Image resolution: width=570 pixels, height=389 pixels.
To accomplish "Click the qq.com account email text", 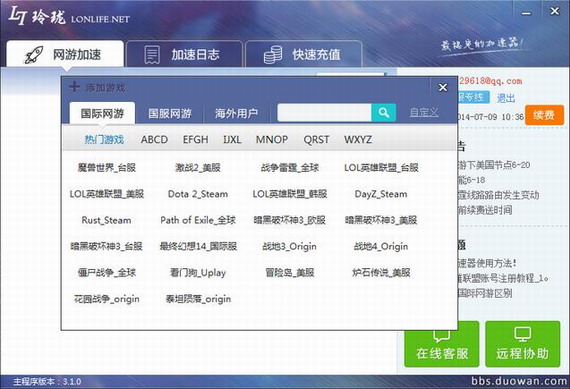I will click(x=490, y=81).
